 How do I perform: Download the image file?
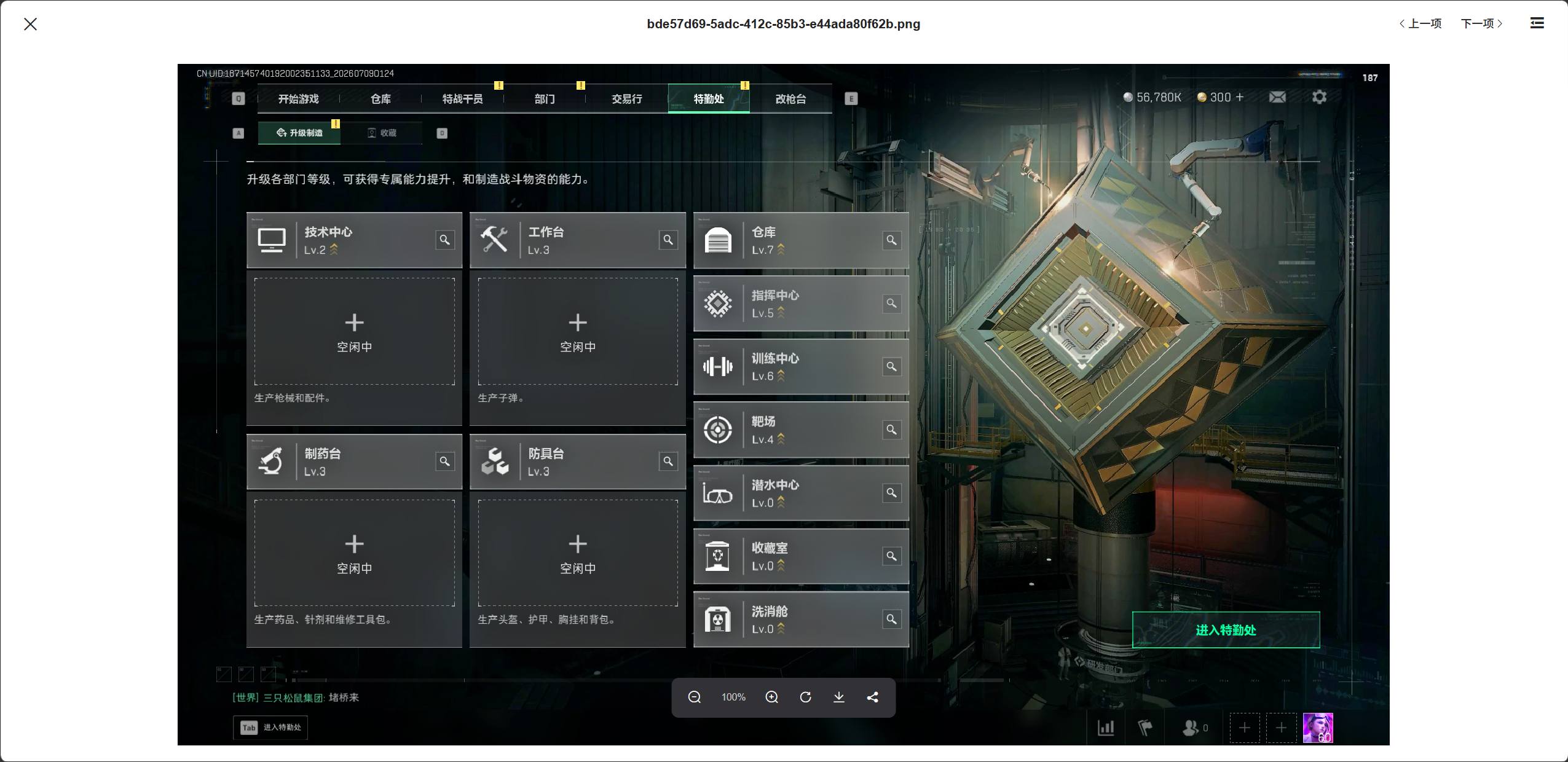coord(838,697)
